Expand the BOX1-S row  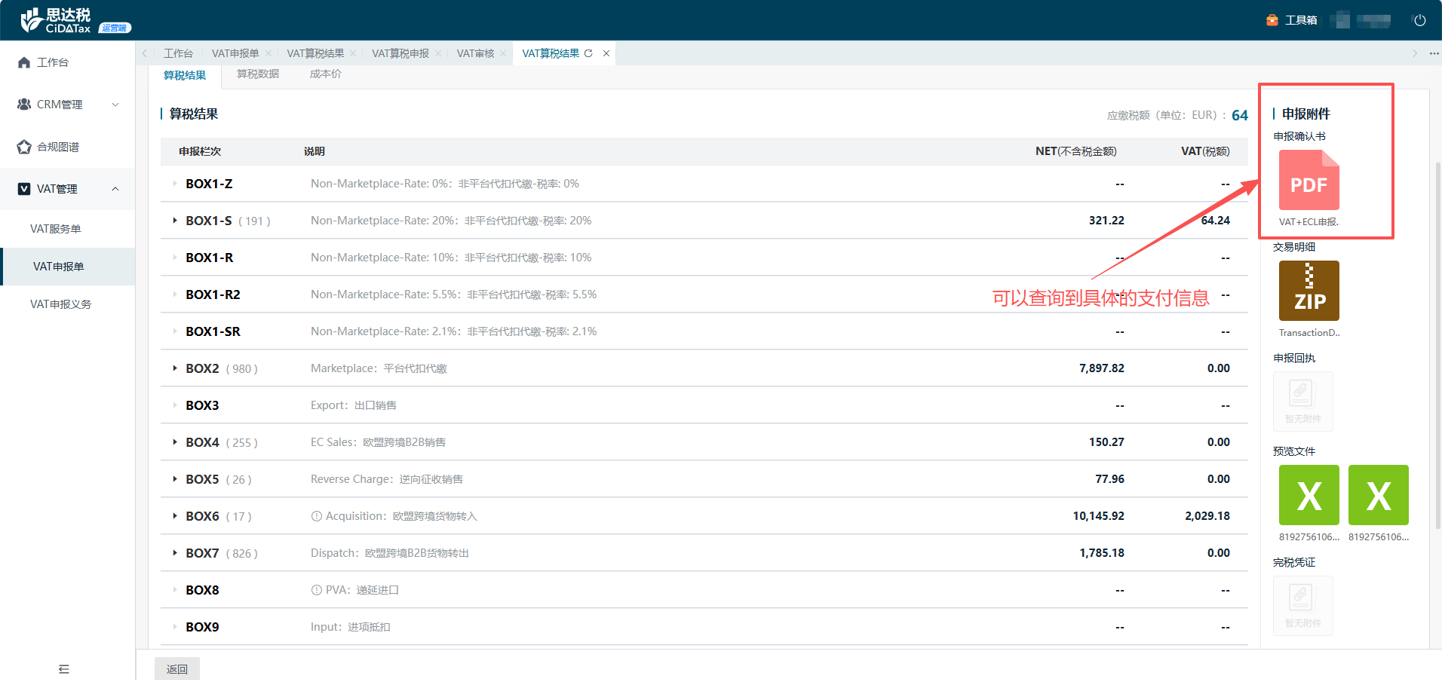175,221
